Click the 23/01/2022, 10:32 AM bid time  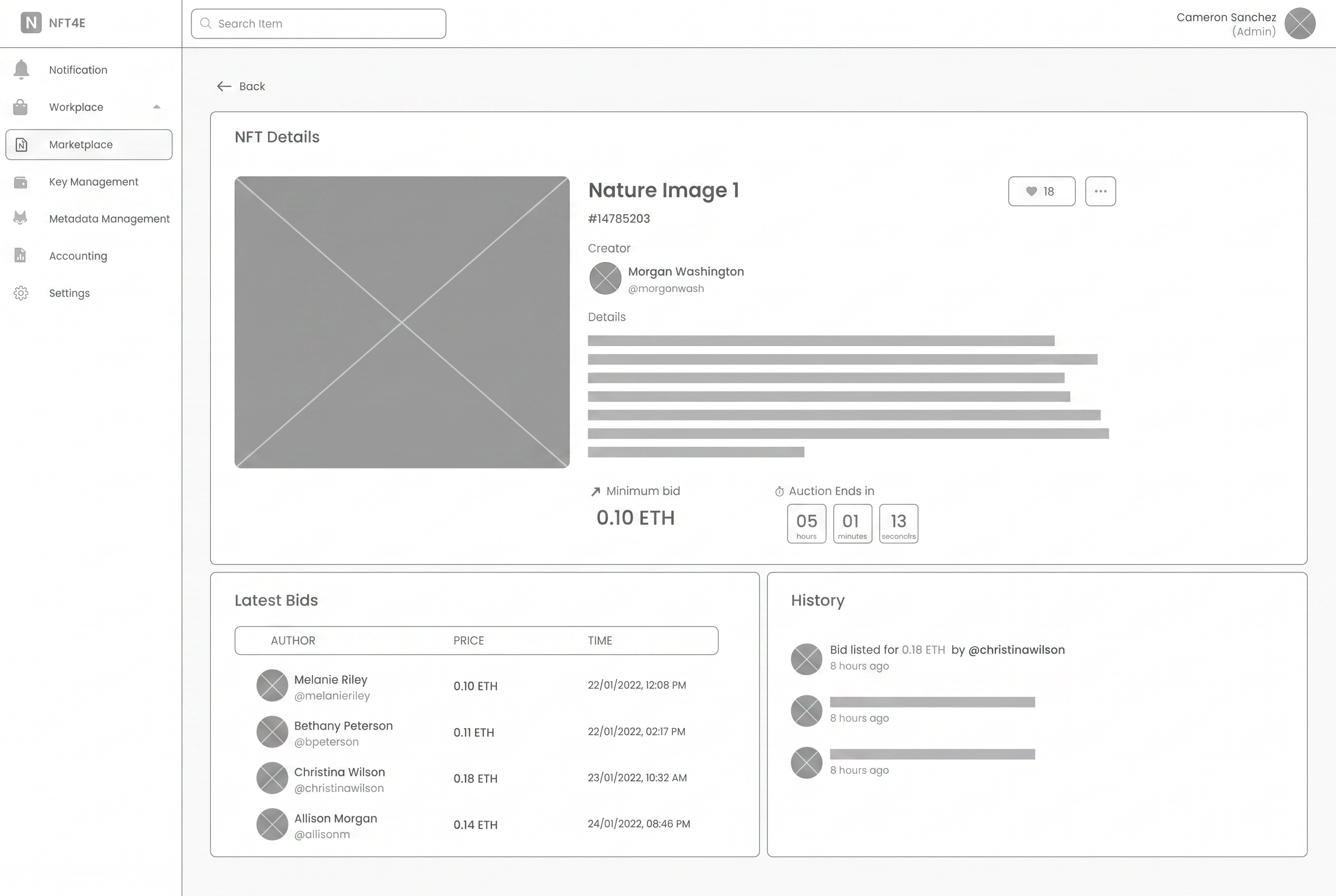[637, 778]
